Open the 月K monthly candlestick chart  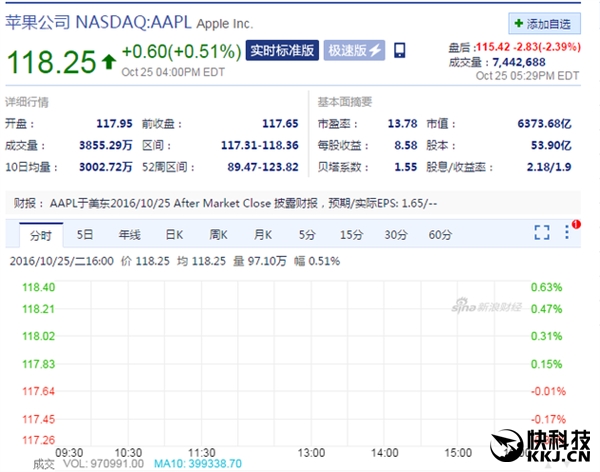click(x=262, y=234)
